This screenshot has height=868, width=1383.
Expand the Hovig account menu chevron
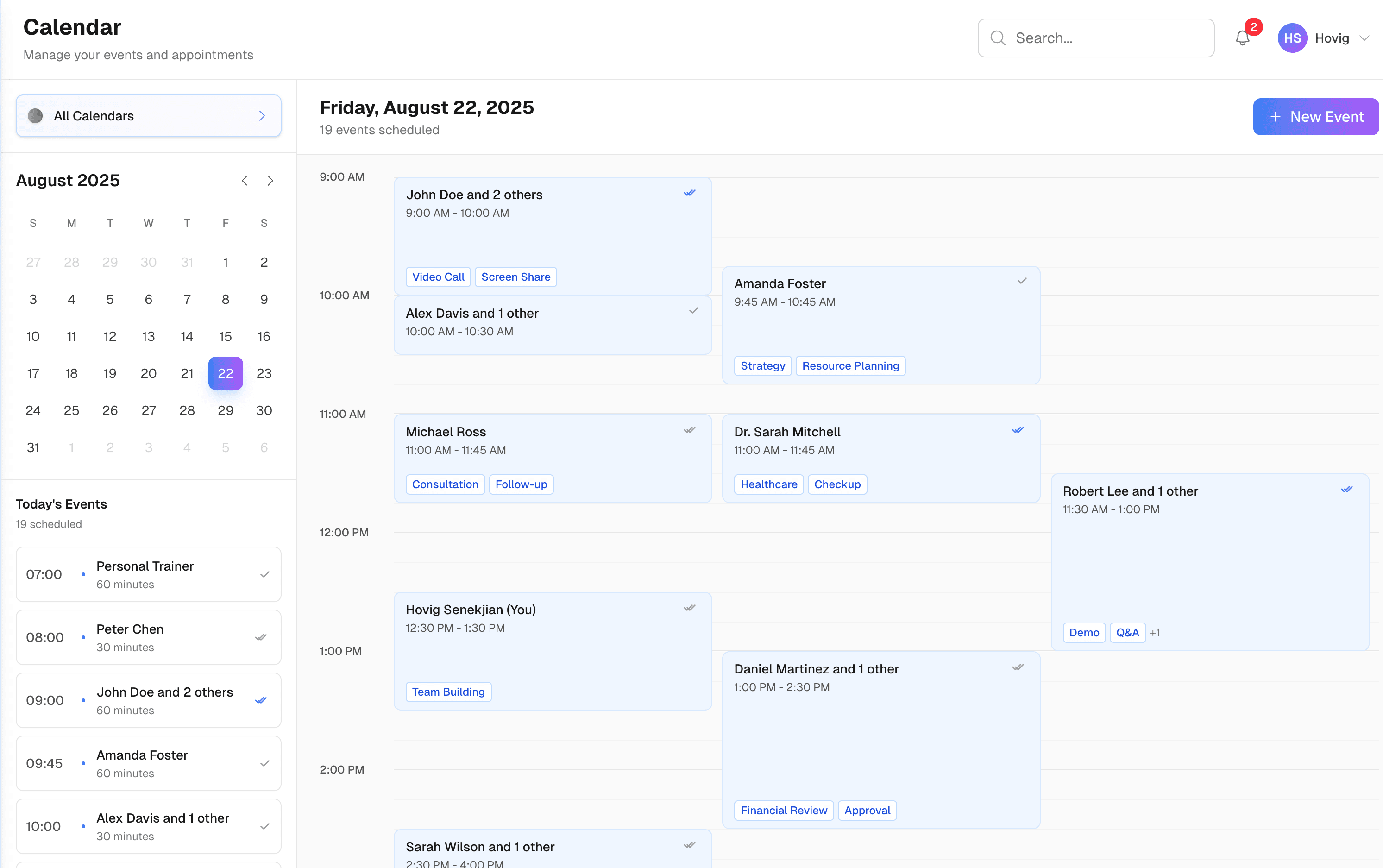pos(1364,38)
